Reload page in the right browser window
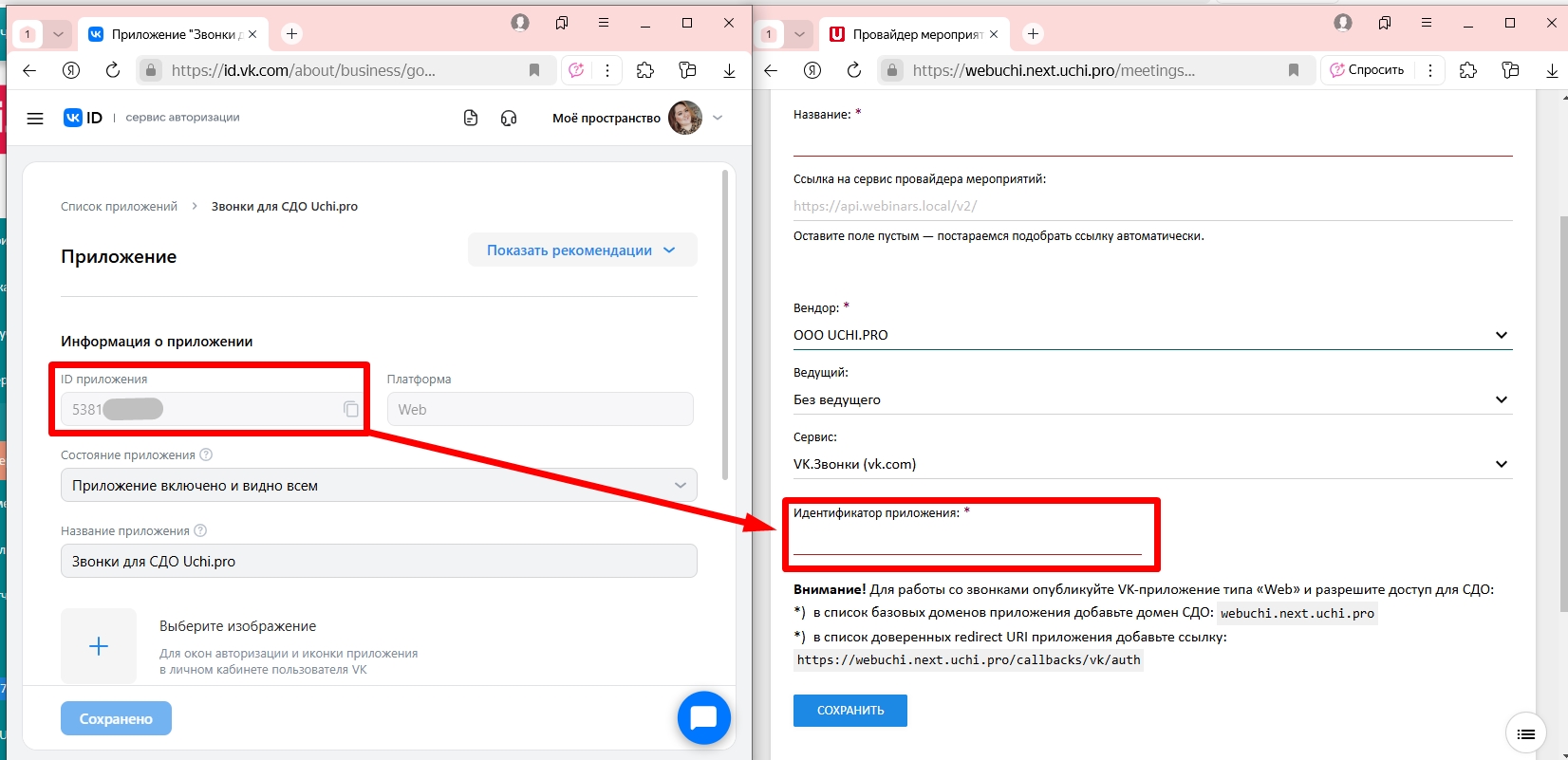Viewport: 1568px width, 760px height. coord(854,70)
